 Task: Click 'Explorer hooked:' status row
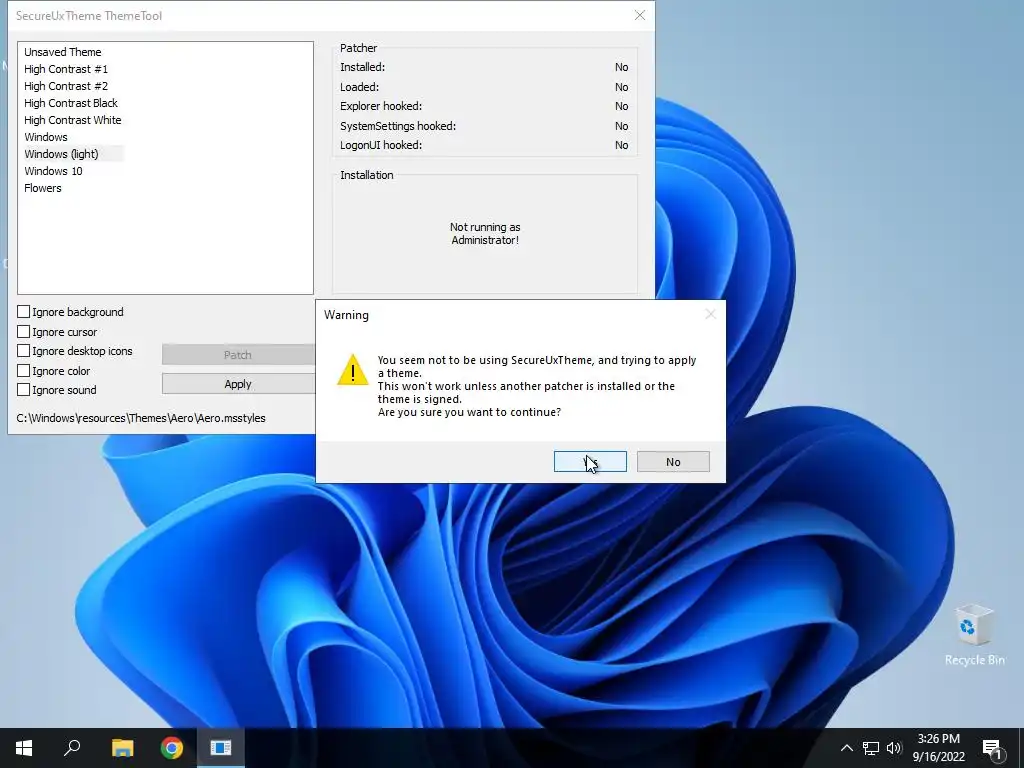(484, 106)
